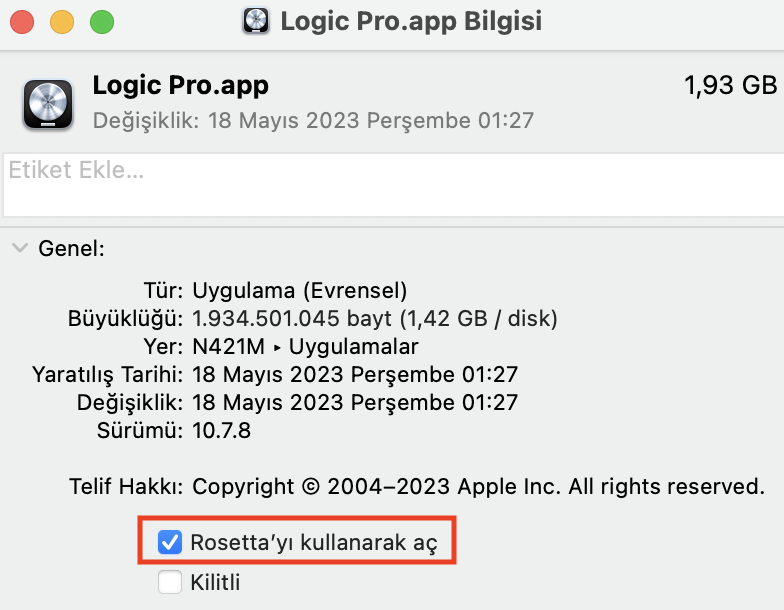This screenshot has height=610, width=784.
Task: Click the header Değişiklik date line
Action: tap(313, 121)
